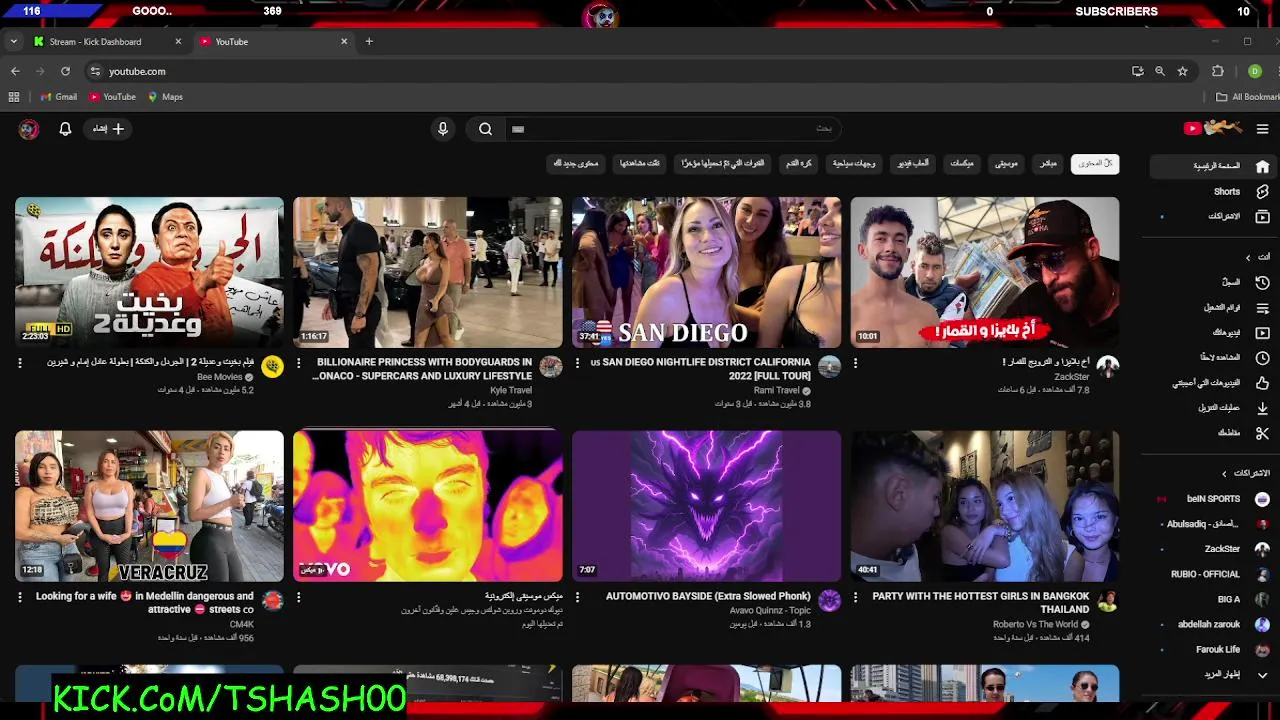Open beIN SPORTS subscription channel
1280x720 pixels.
pyautogui.click(x=1214, y=499)
